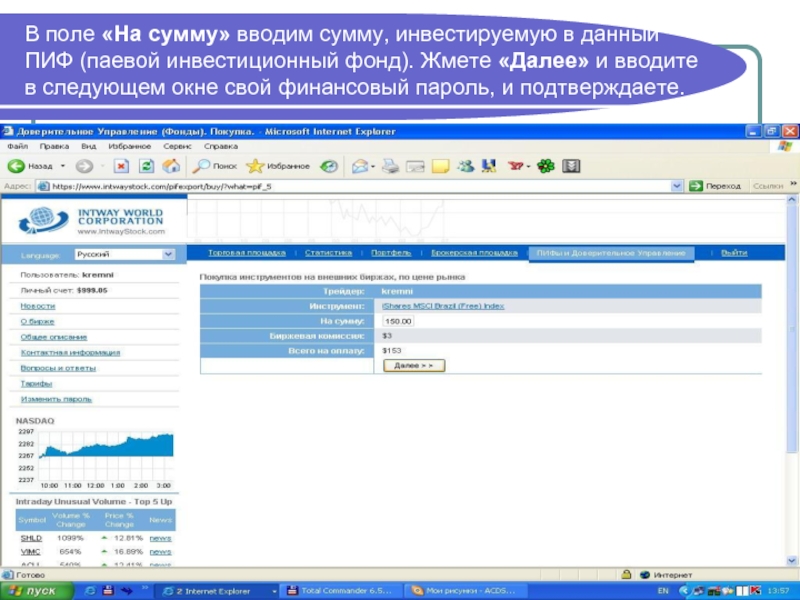The height and width of the screenshot is (600, 800).
Task: Click the Windows пуск Start button
Action: point(36,591)
